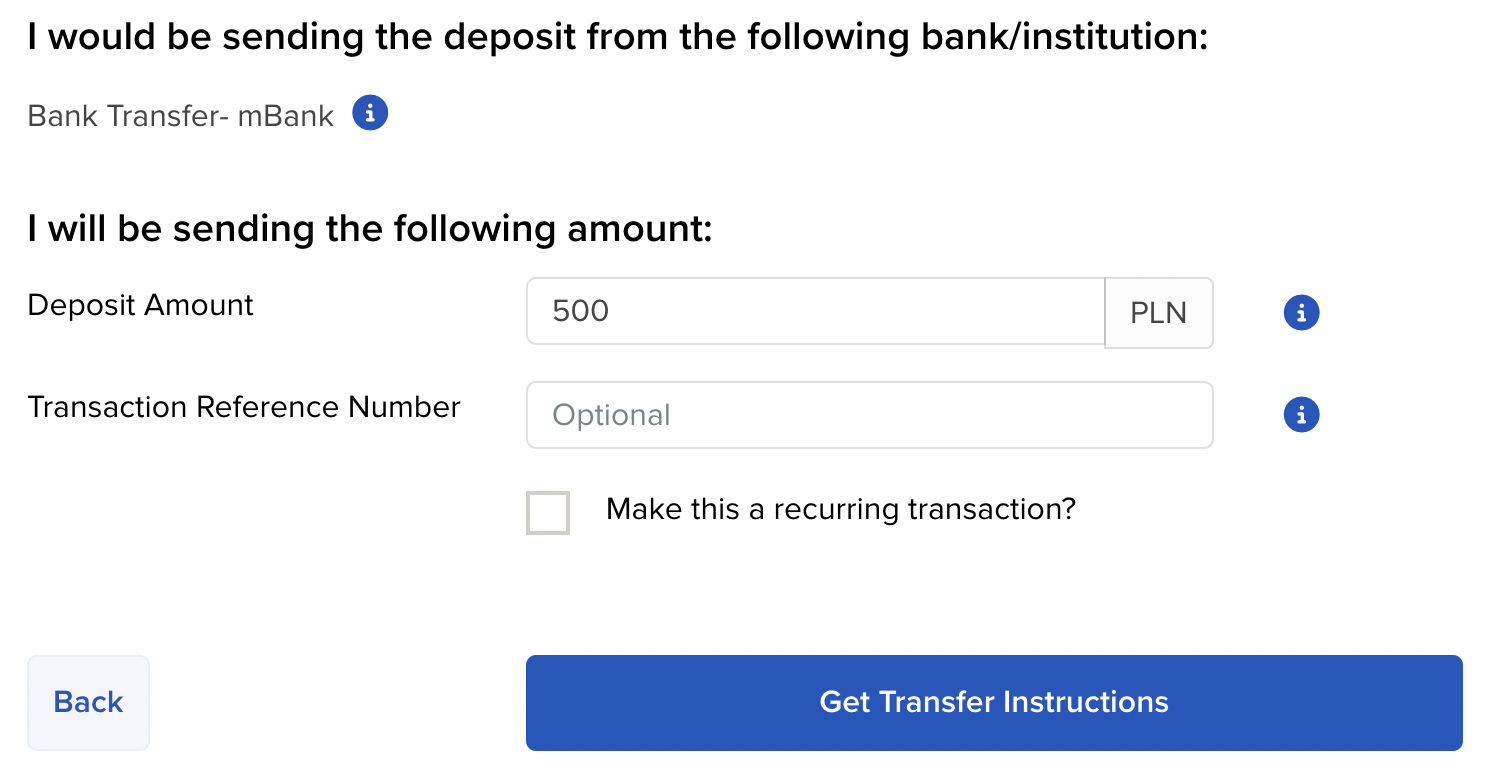Screen dimensions: 1512x776
Task: Click the 500 value in the amount box
Action: pos(581,312)
